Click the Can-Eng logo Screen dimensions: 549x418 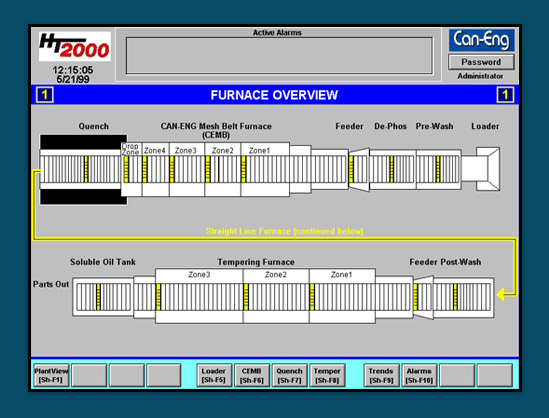pos(481,40)
